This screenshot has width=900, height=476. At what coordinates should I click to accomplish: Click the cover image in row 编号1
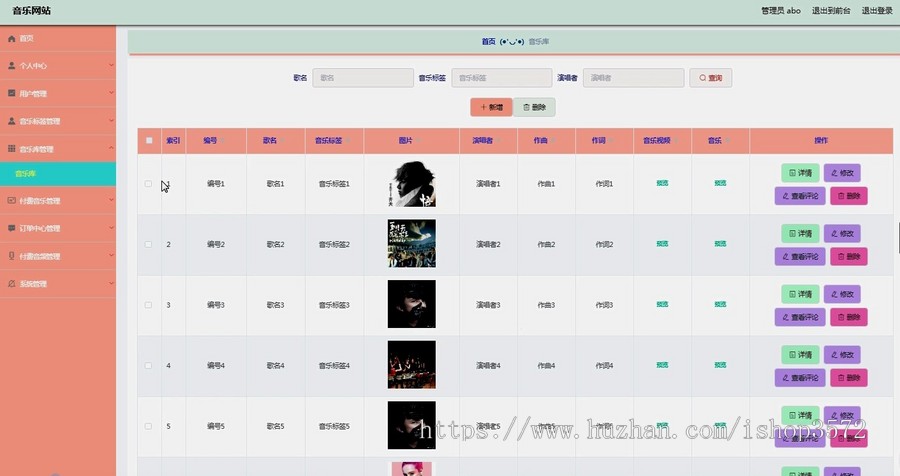[x=412, y=184]
